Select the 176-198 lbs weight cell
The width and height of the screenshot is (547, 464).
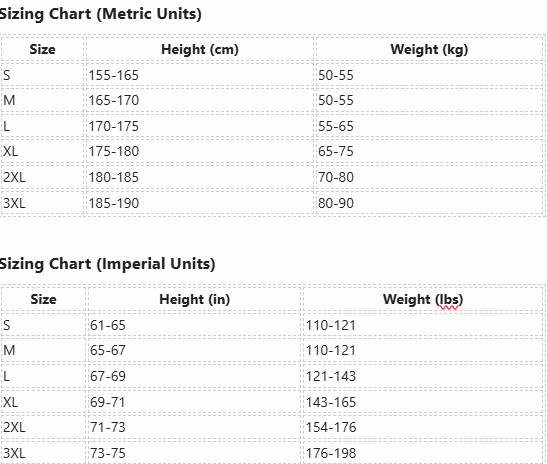point(423,453)
